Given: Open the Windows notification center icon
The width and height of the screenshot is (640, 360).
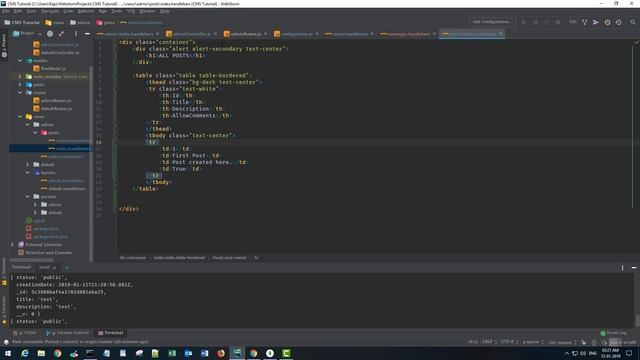Looking at the screenshot, I should (x=629, y=353).
